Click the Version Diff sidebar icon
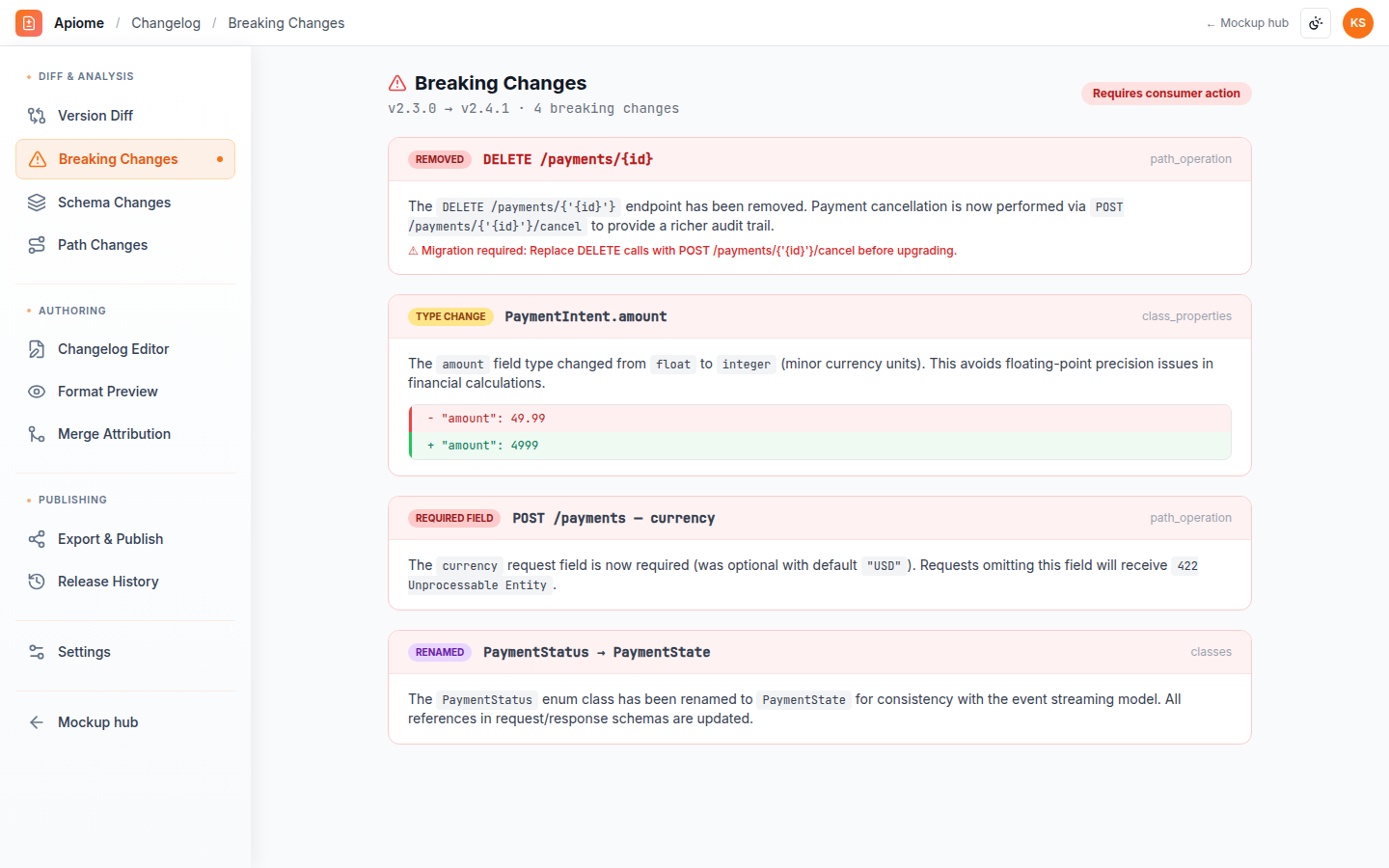The image size is (1389, 868). (37, 116)
